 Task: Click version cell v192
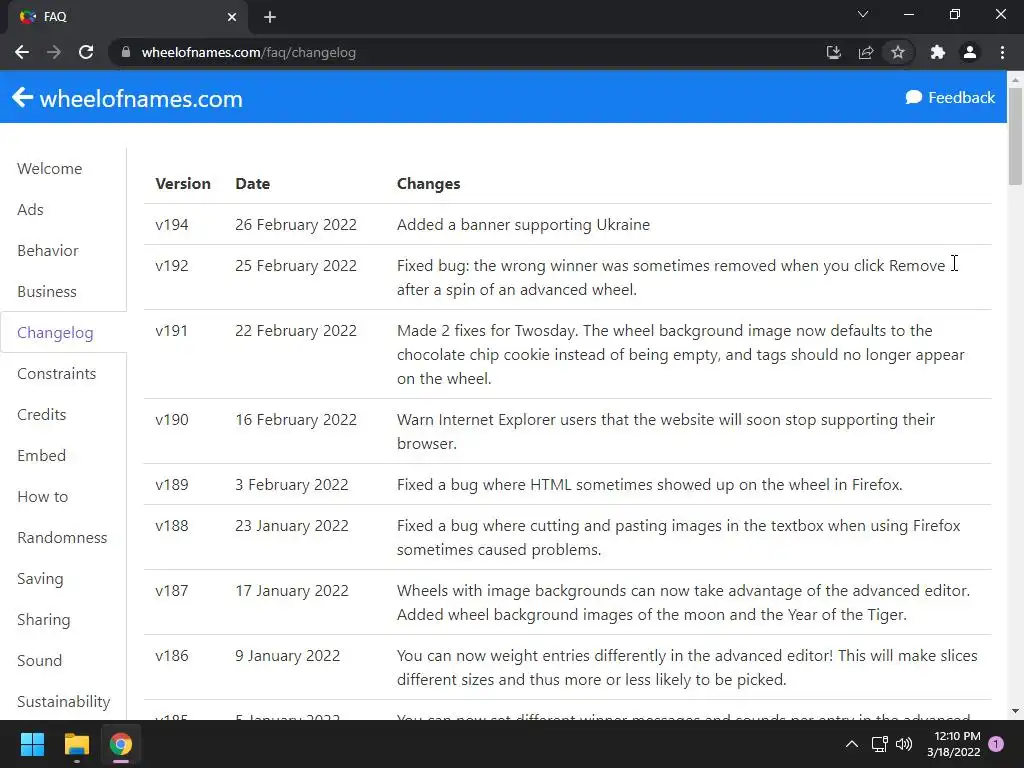172,266
